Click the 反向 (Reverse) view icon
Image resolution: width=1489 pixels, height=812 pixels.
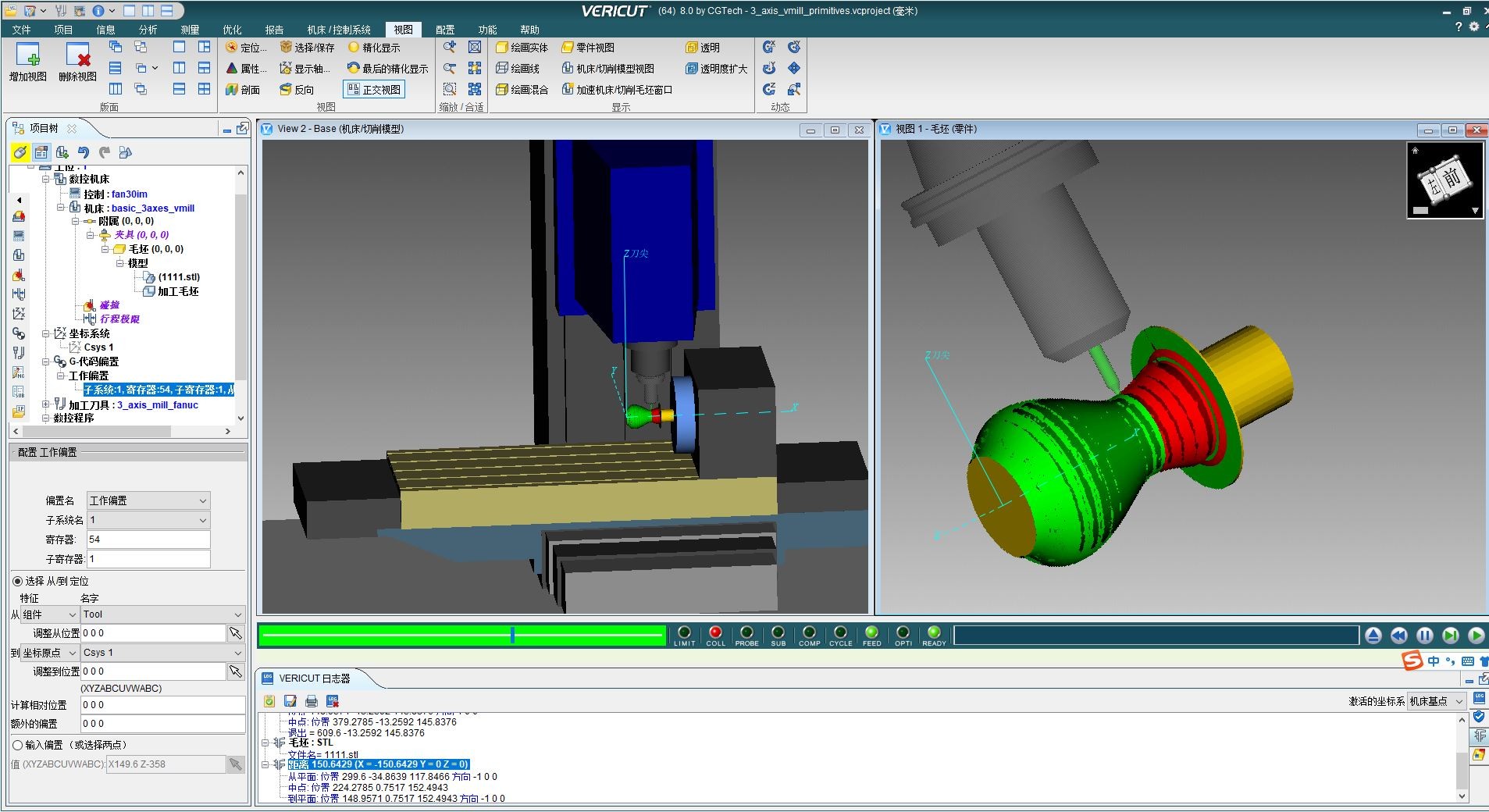(297, 90)
